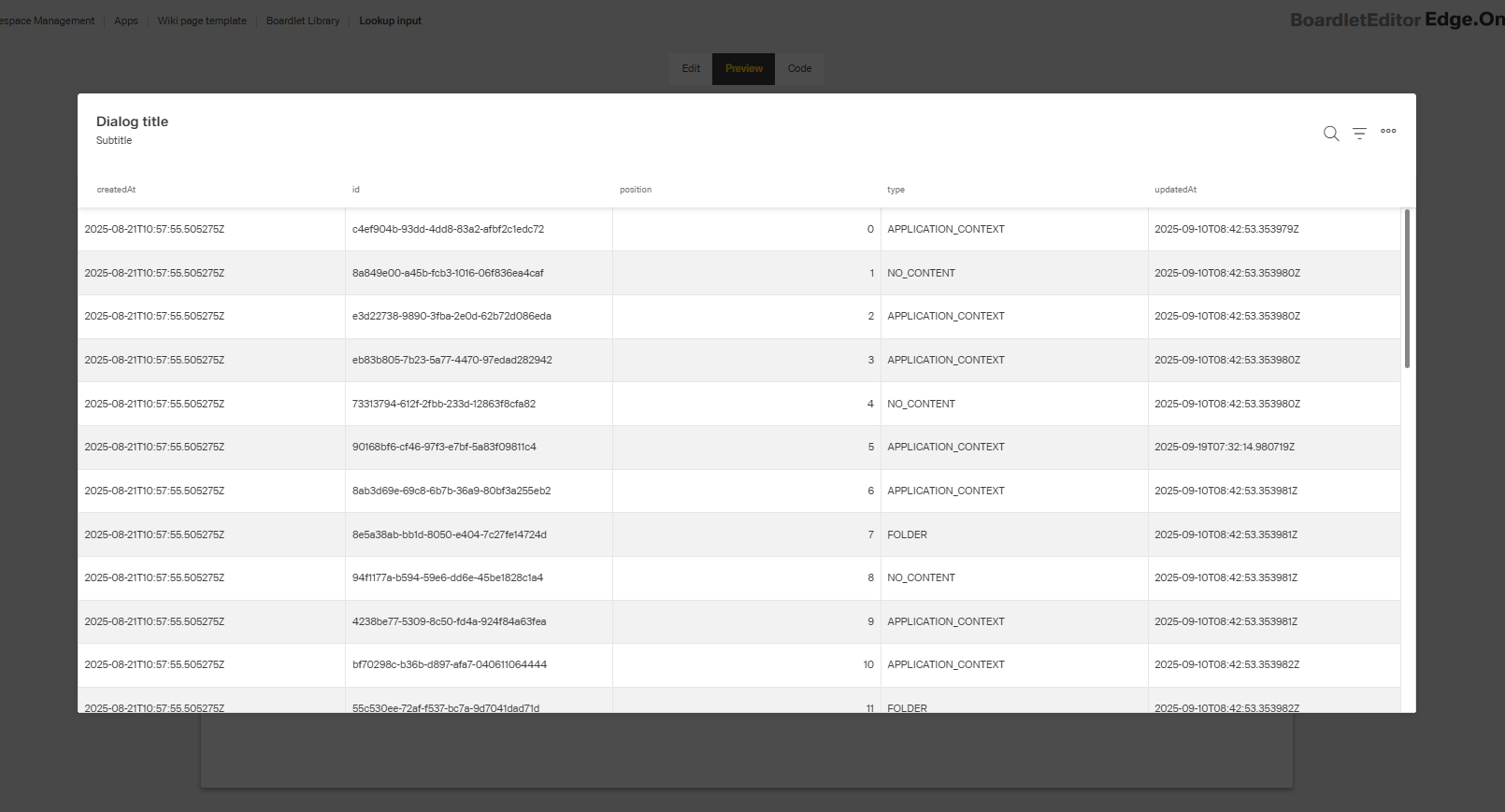Sort by type column header

point(896,190)
